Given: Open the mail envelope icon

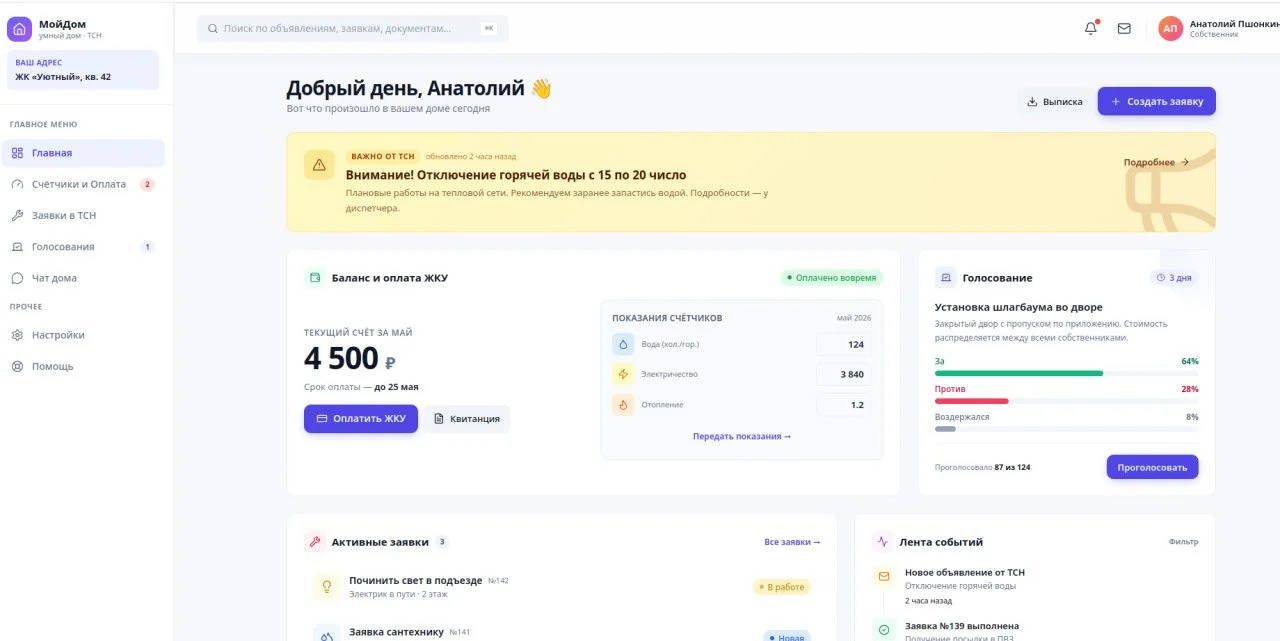Looking at the screenshot, I should pos(1124,29).
